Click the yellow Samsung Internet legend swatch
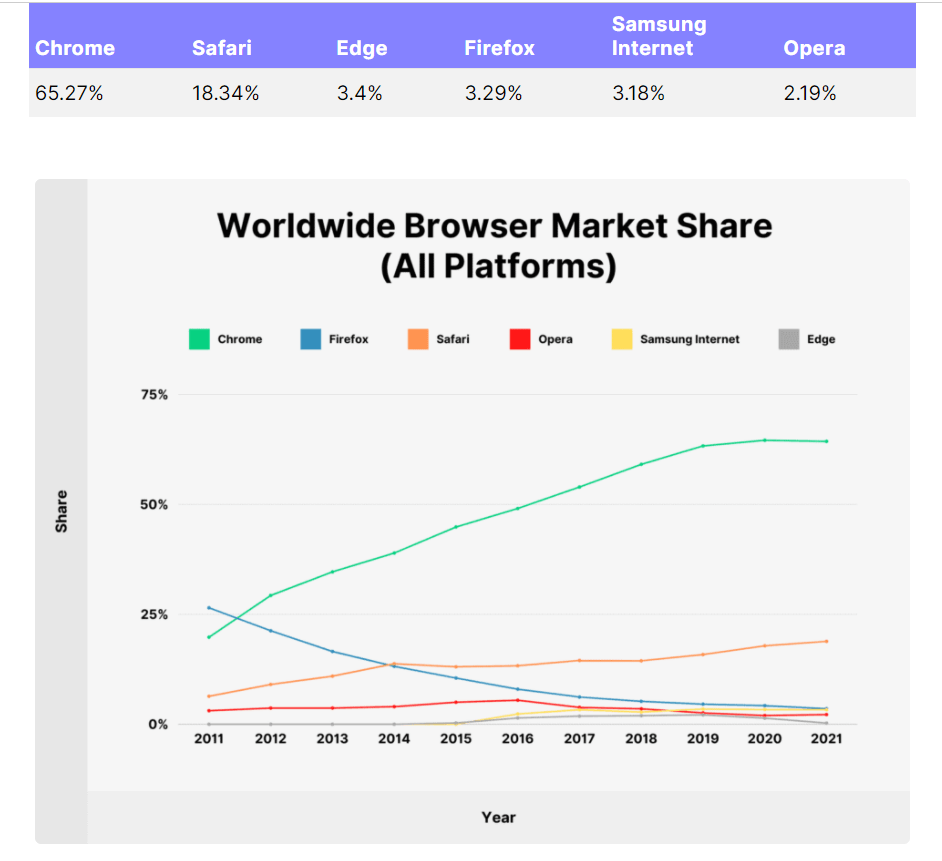Image resolution: width=942 pixels, height=861 pixels. pyautogui.click(x=622, y=339)
